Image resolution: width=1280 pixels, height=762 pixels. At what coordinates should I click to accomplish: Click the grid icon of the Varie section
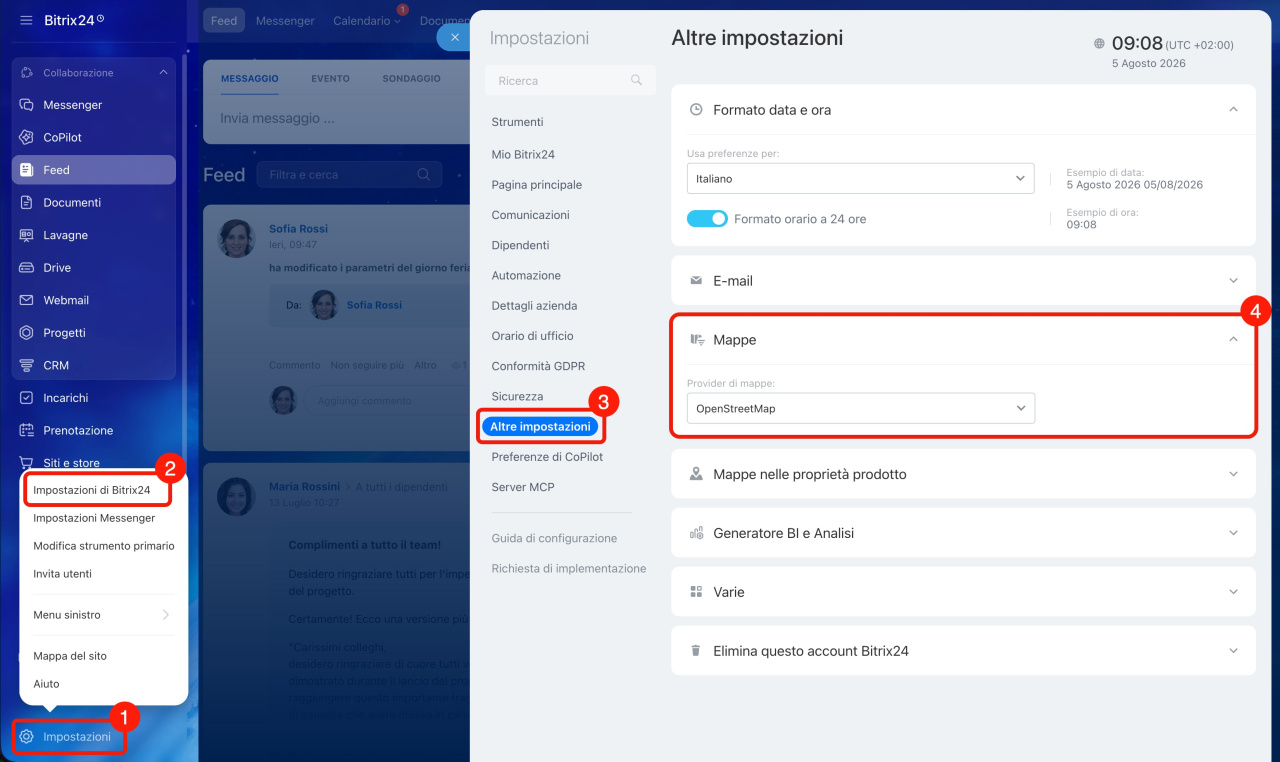point(696,592)
